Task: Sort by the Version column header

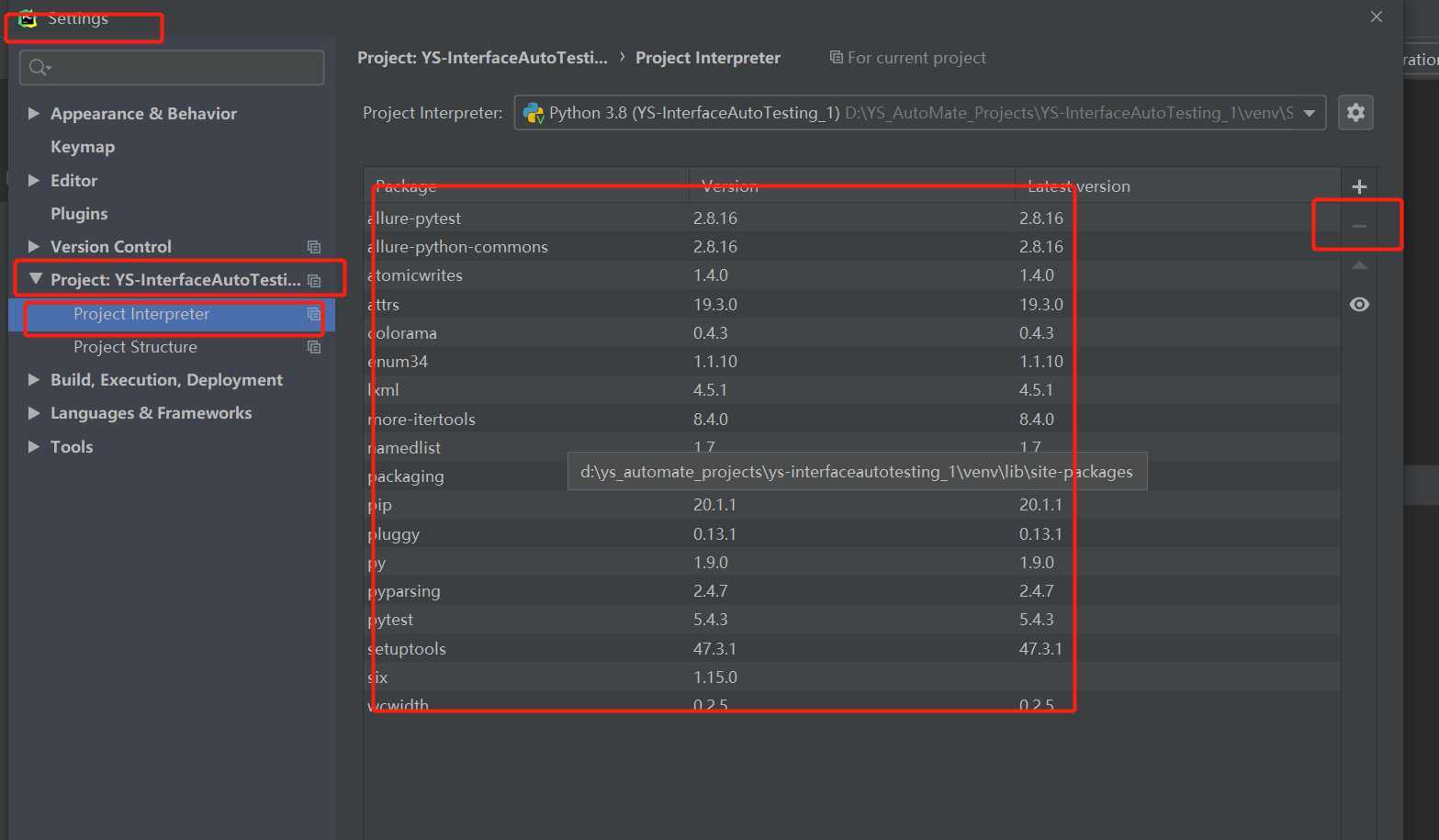Action: (851, 185)
